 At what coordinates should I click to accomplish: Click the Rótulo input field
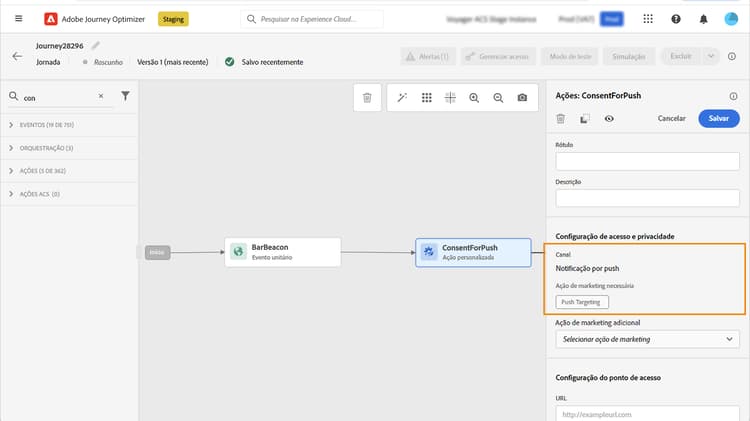click(x=647, y=161)
